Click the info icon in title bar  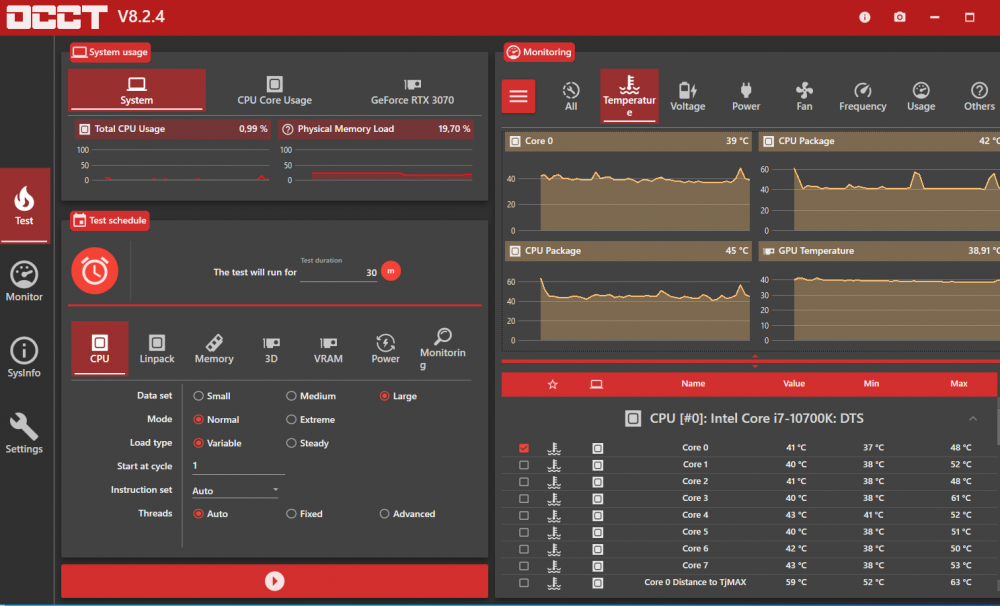(x=864, y=17)
